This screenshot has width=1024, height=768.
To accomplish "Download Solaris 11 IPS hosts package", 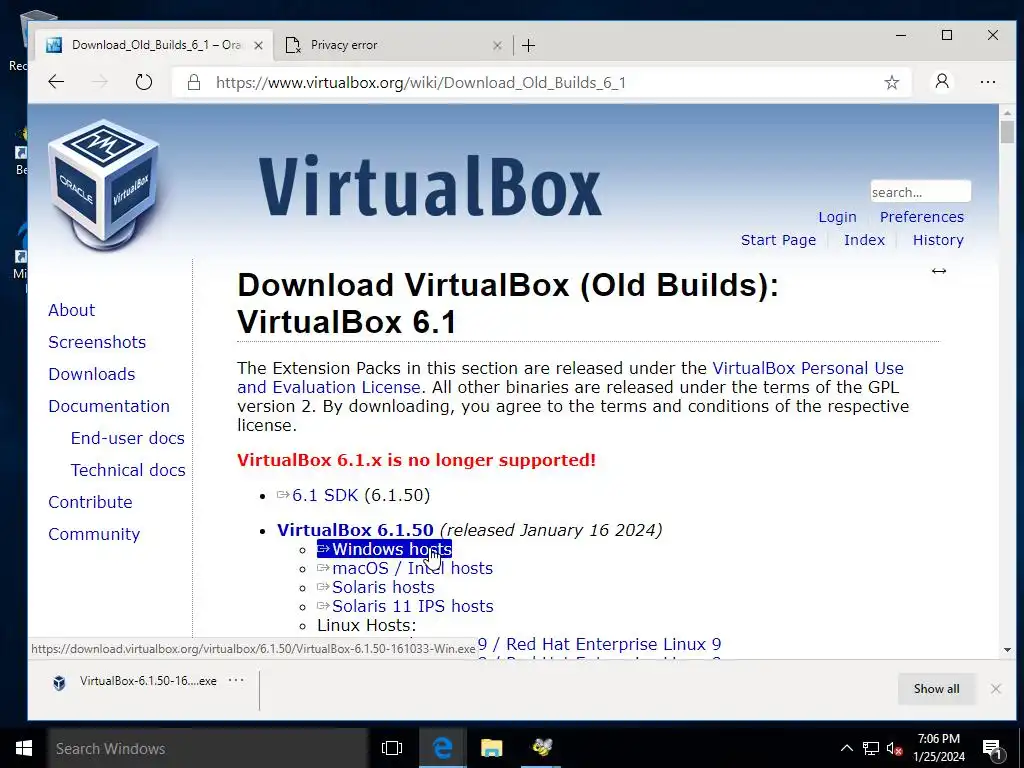I will pyautogui.click(x=406, y=606).
